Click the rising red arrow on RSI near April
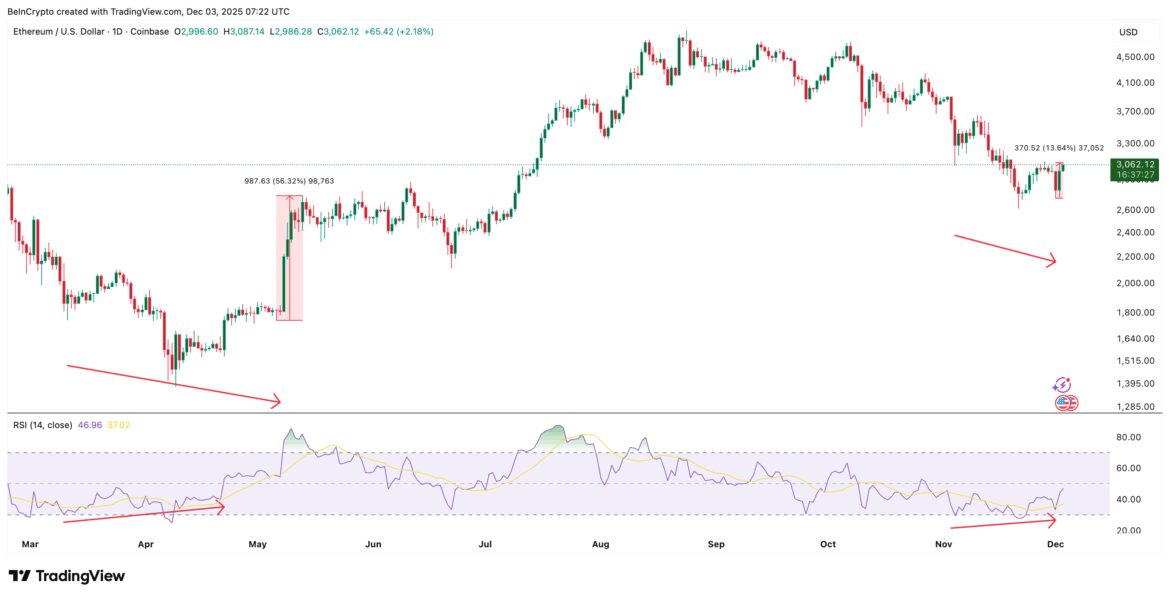This screenshot has height=598, width=1170. (x=143, y=514)
